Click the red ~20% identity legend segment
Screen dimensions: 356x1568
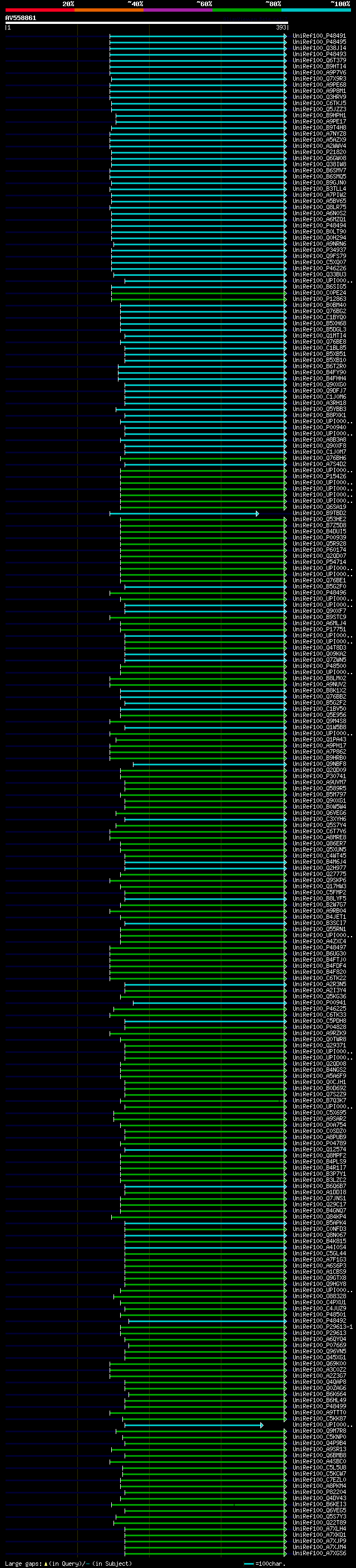coord(39,10)
